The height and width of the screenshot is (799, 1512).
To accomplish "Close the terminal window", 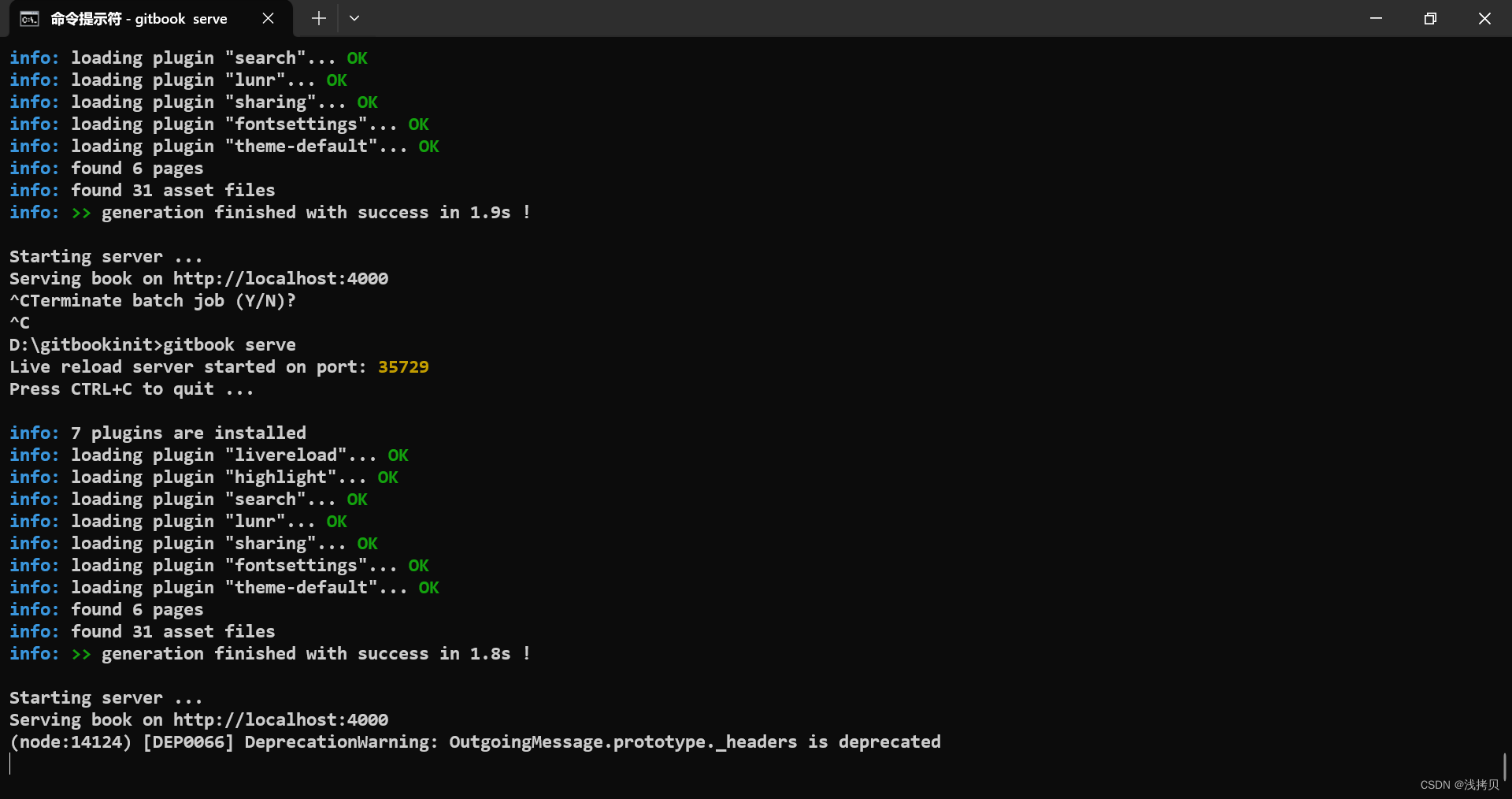I will [1484, 18].
